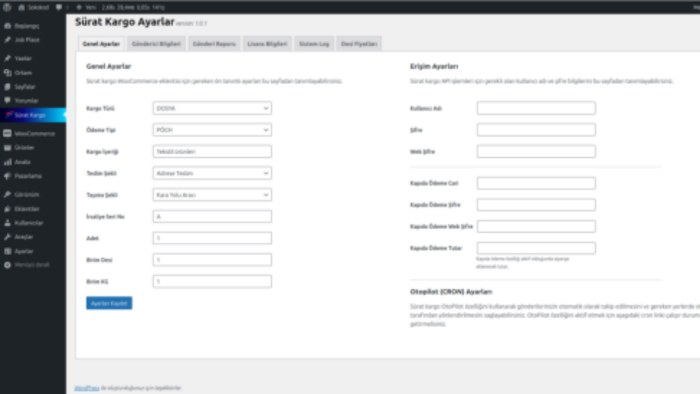Expand the Taşıma Şekli dropdown
700x394 pixels.
[x=212, y=195]
